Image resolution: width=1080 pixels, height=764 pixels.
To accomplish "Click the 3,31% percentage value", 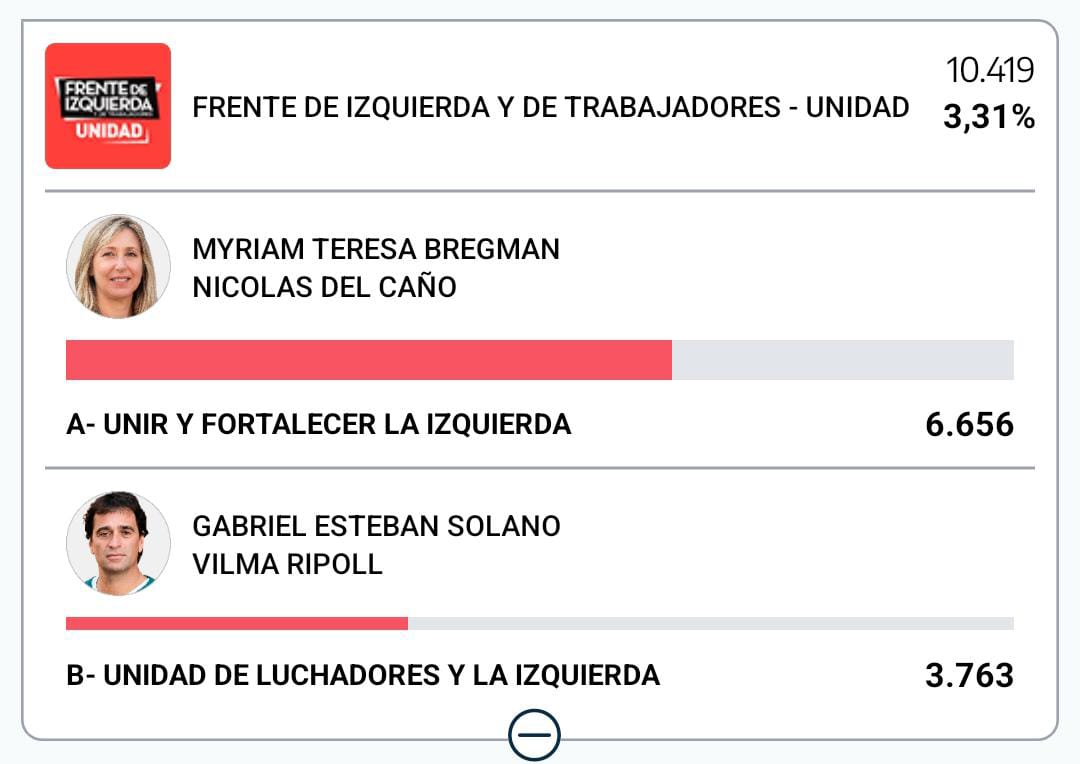I will tap(988, 119).
